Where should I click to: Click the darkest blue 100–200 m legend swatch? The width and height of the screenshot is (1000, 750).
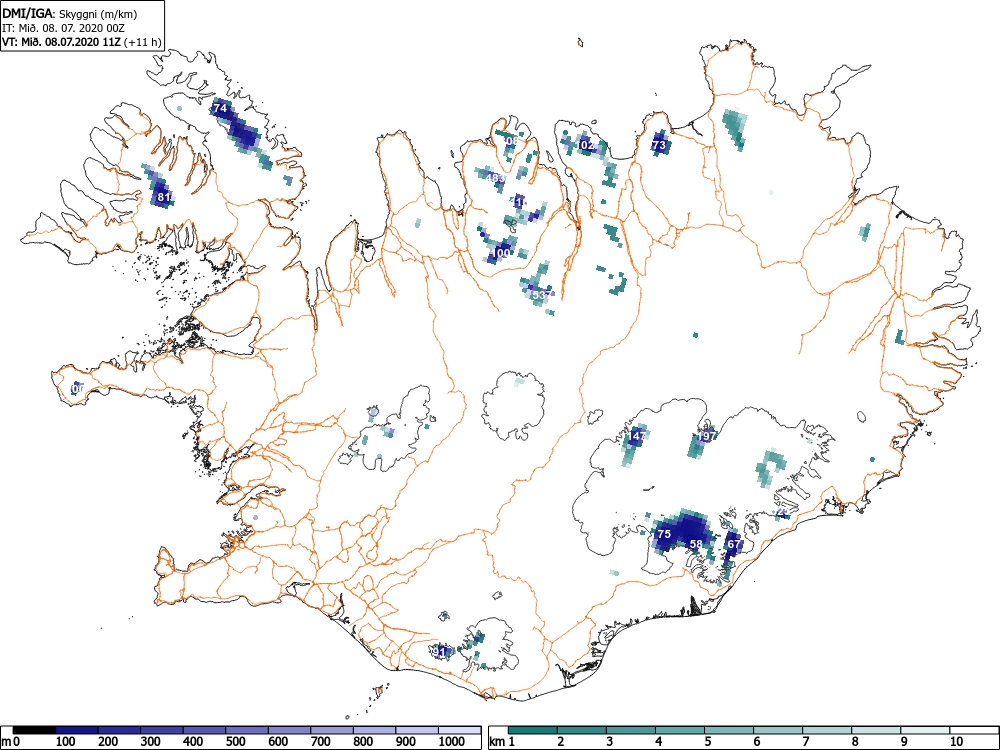point(77,730)
